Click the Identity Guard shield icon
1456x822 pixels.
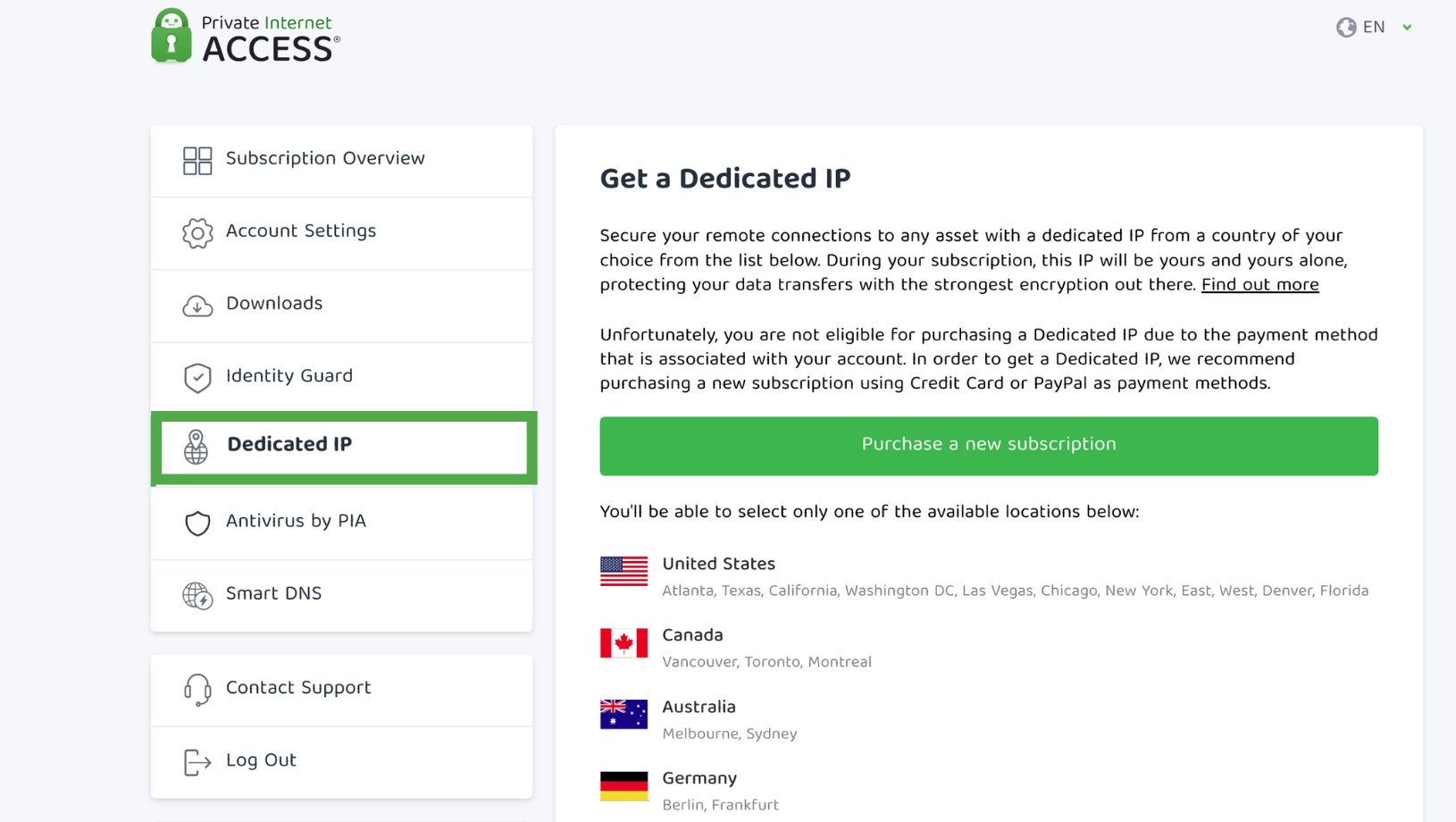click(x=197, y=378)
